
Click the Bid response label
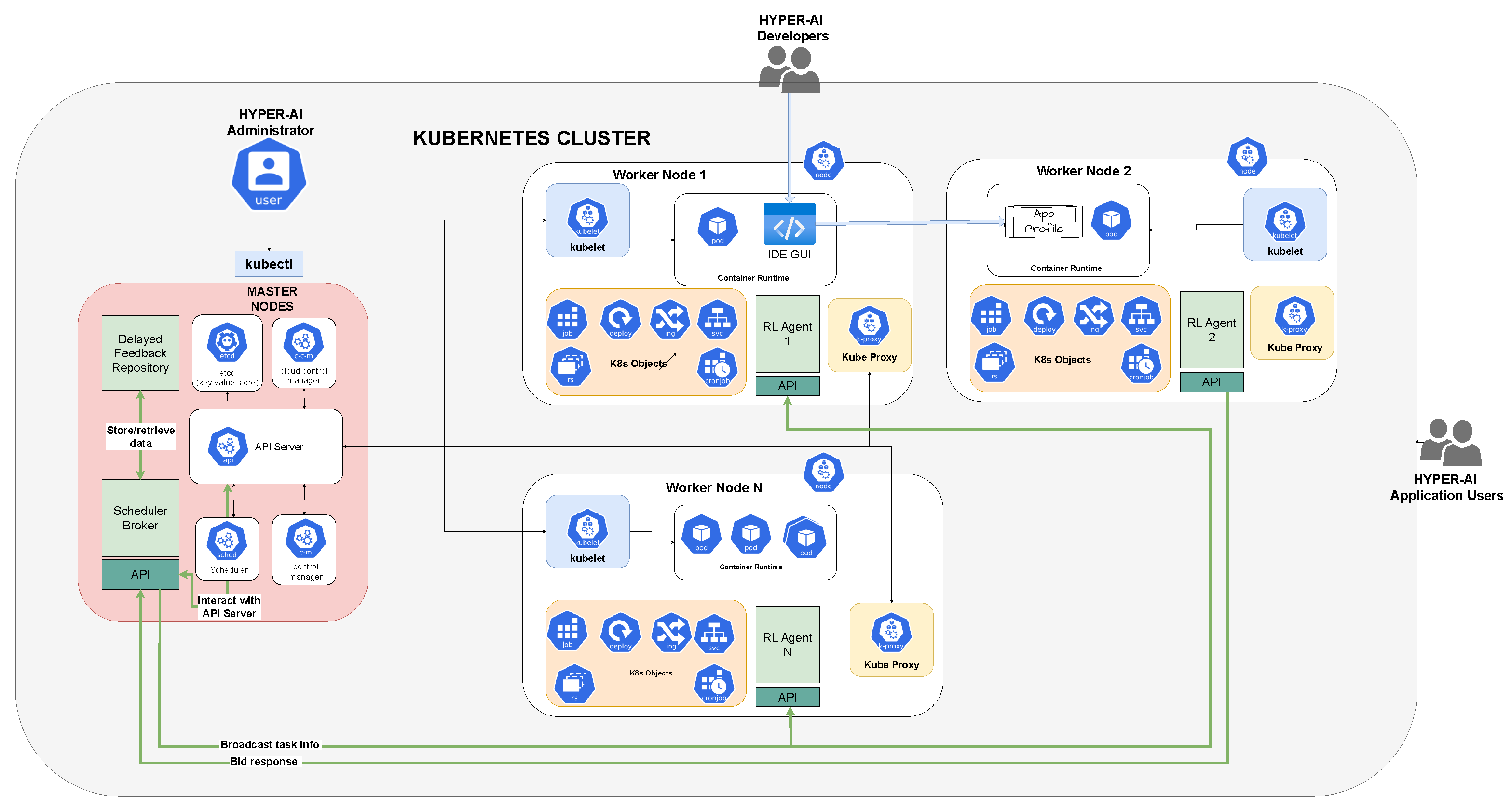pos(263,761)
